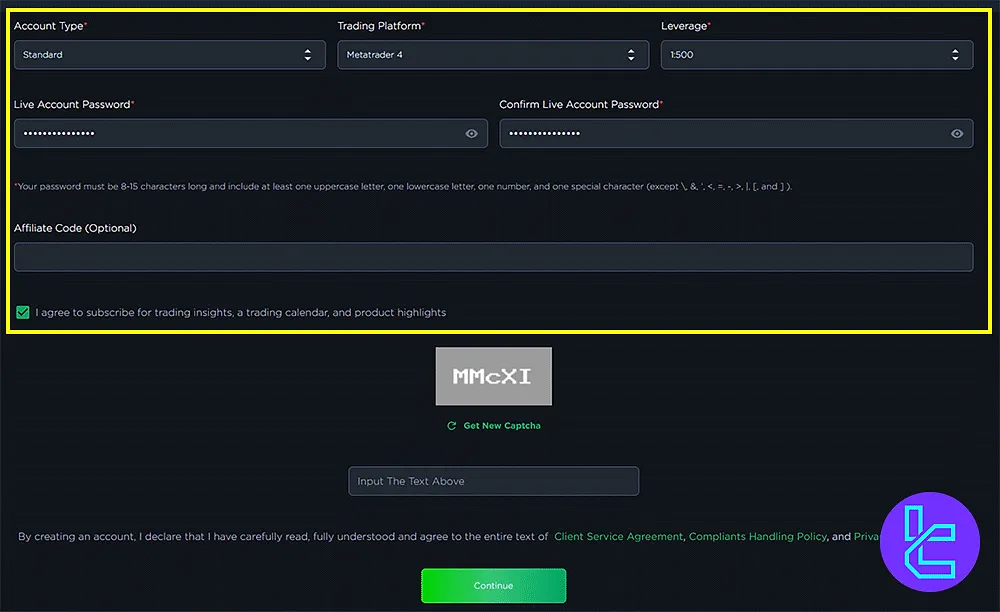Click the Get New Captcha link
Viewport: 1000px width, 612px height.
502,426
